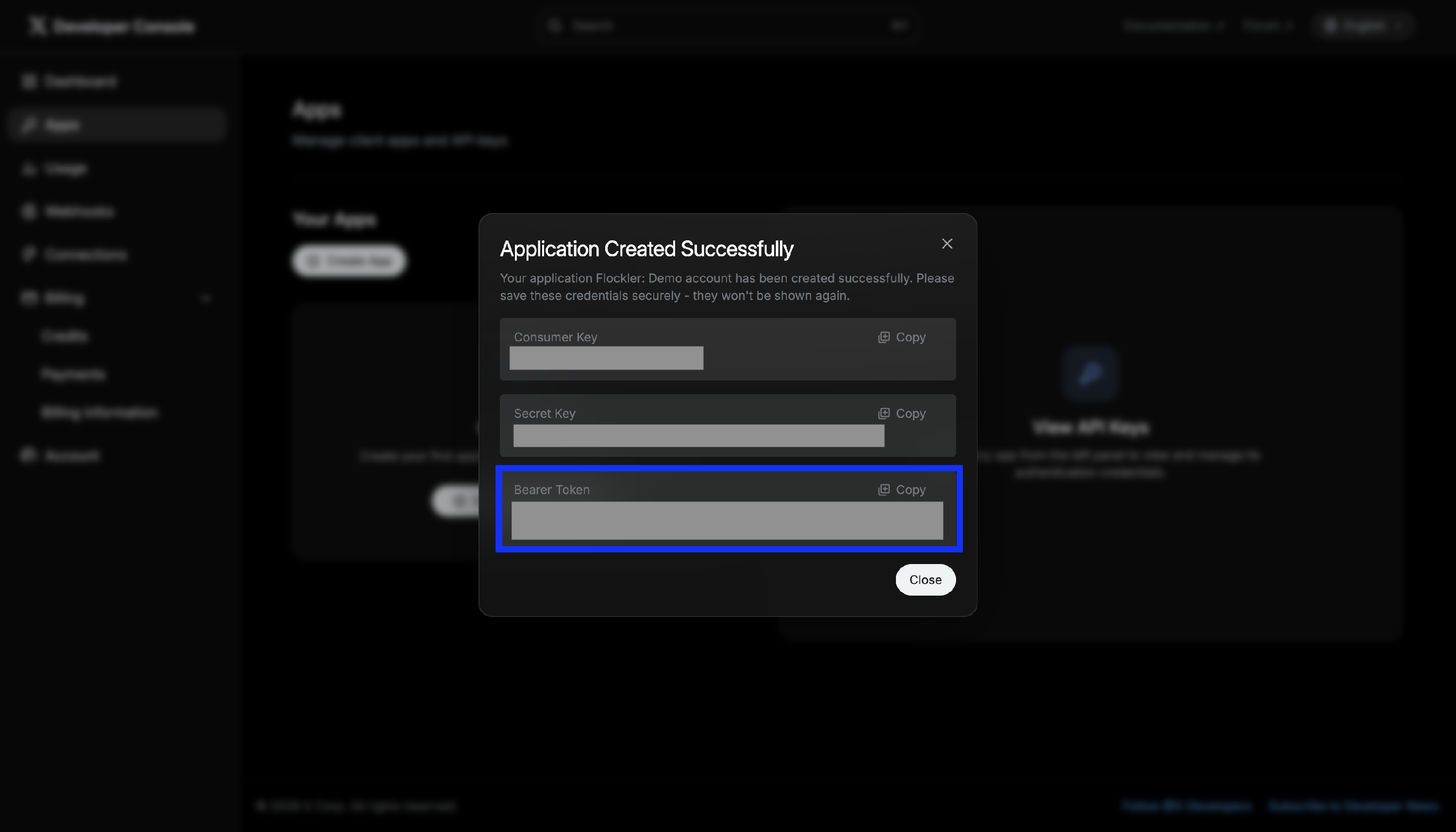
Task: Open Credits under Billing
Action: pyautogui.click(x=65, y=336)
